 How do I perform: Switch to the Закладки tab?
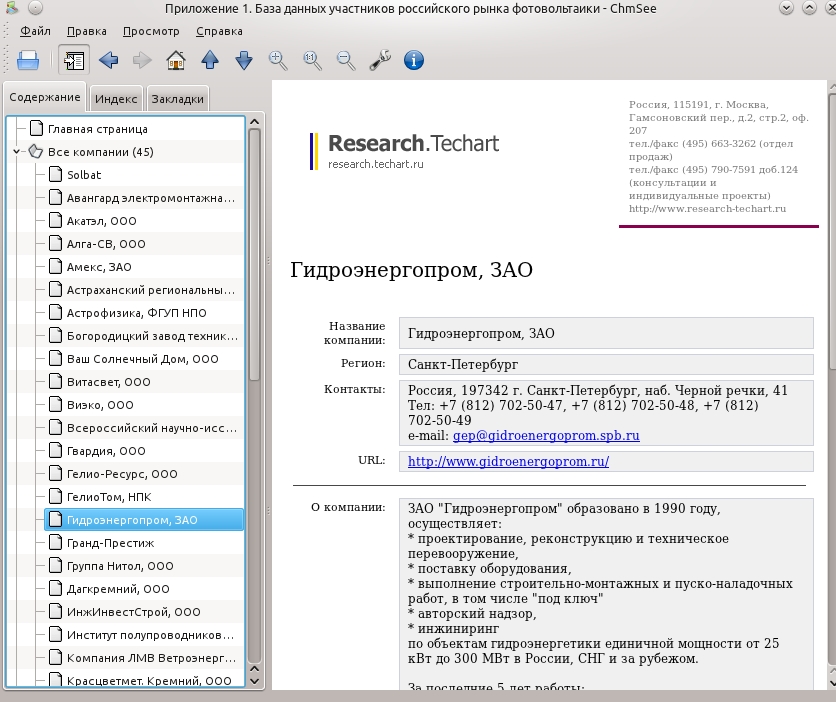(178, 99)
